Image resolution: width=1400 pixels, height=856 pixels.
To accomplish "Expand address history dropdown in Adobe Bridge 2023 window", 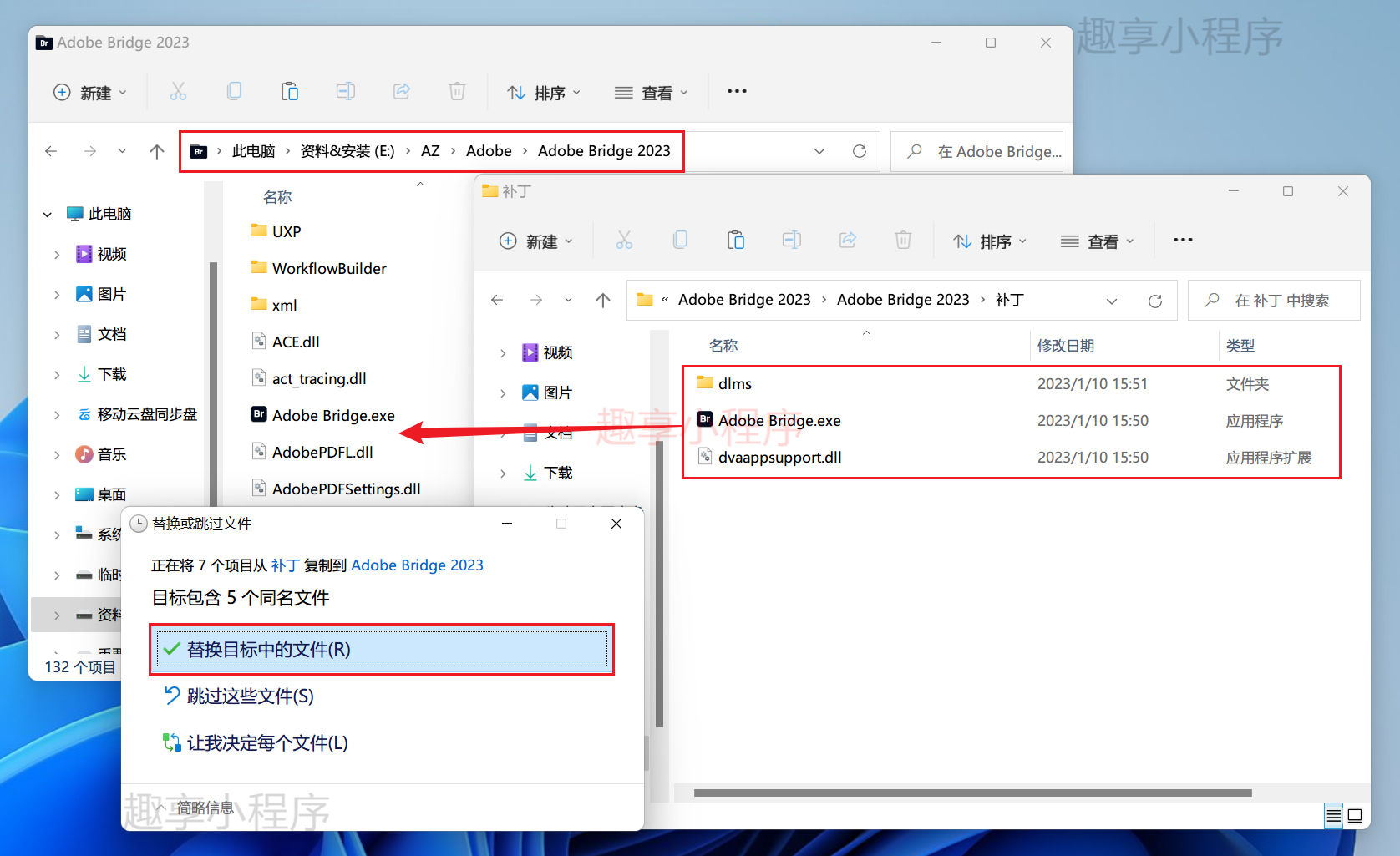I will pos(819,151).
